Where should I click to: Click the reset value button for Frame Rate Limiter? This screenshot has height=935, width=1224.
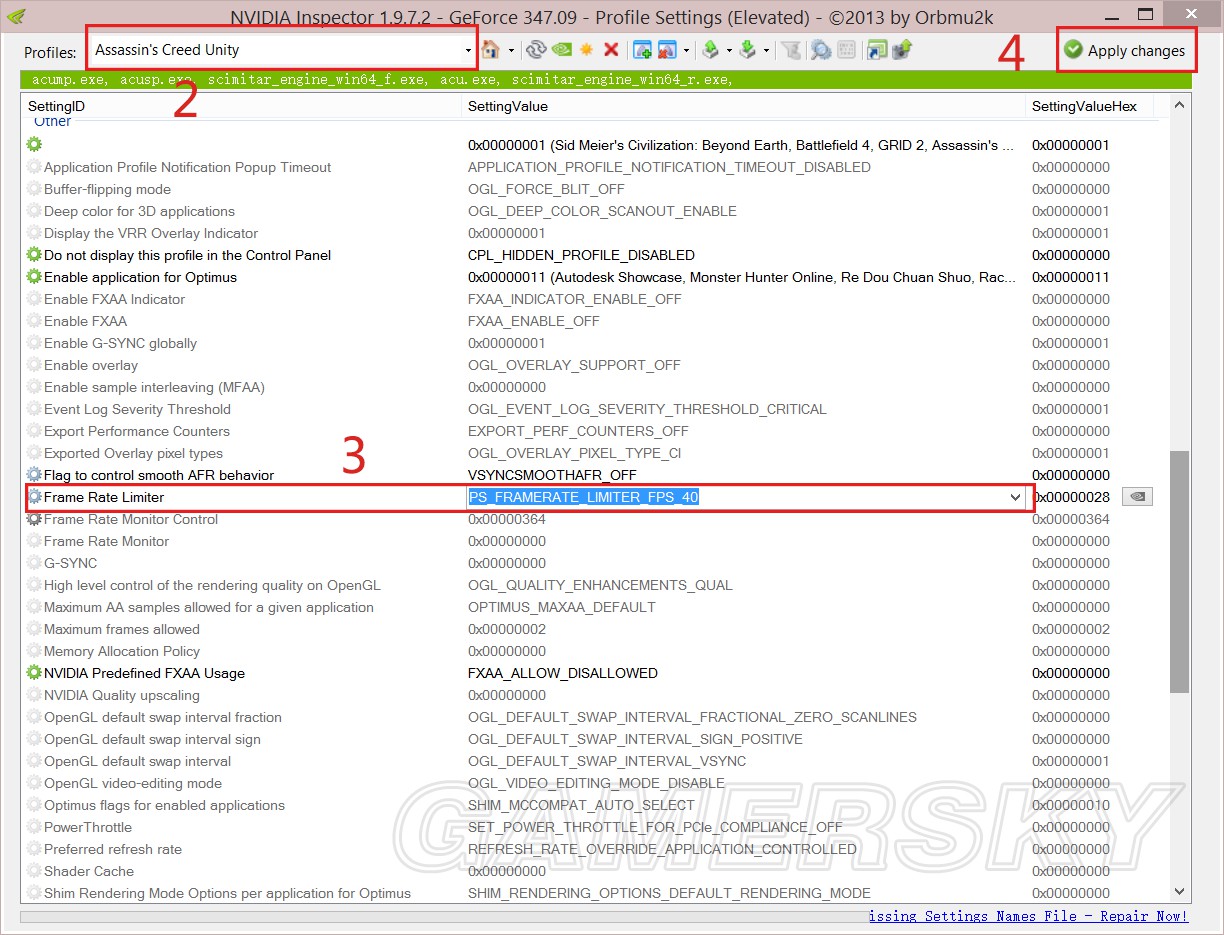(1137, 497)
